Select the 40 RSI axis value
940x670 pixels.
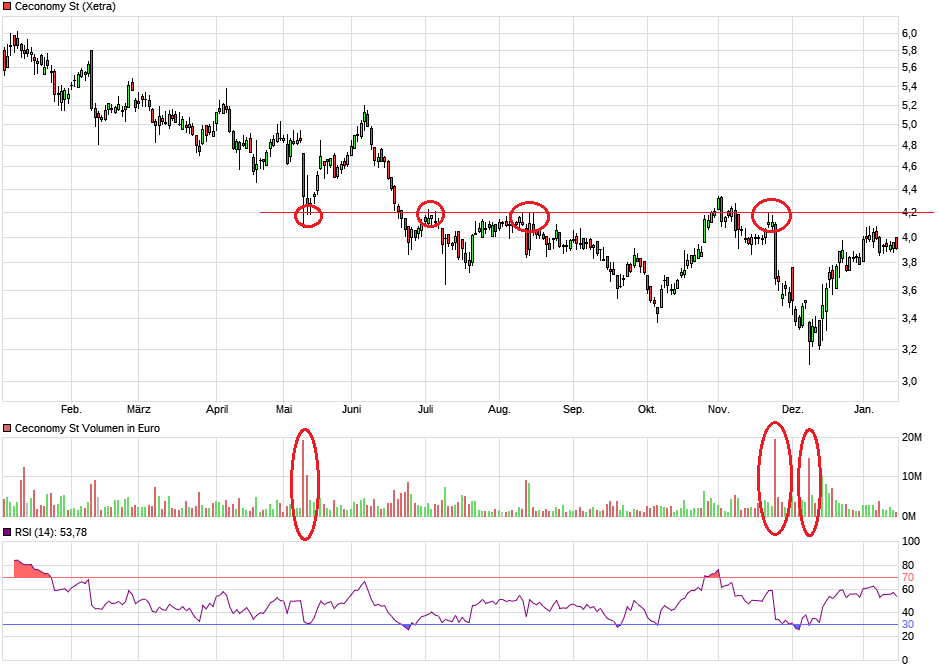coord(908,612)
